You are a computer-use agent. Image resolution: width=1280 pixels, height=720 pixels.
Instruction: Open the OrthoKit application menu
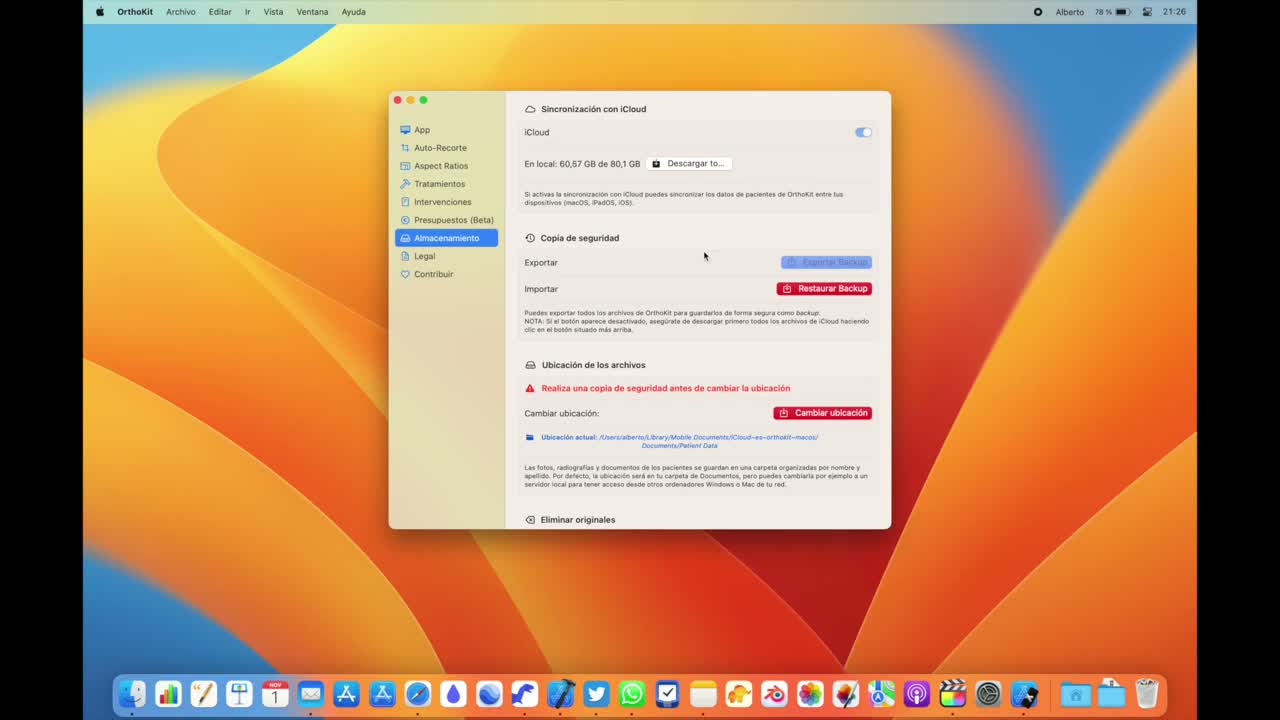point(135,12)
